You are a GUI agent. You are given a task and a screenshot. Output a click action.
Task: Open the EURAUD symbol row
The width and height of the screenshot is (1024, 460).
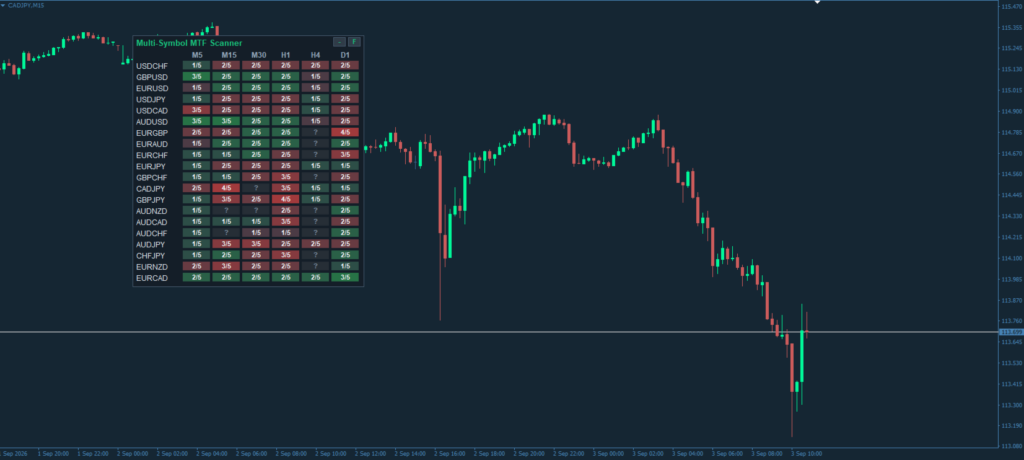pos(152,144)
